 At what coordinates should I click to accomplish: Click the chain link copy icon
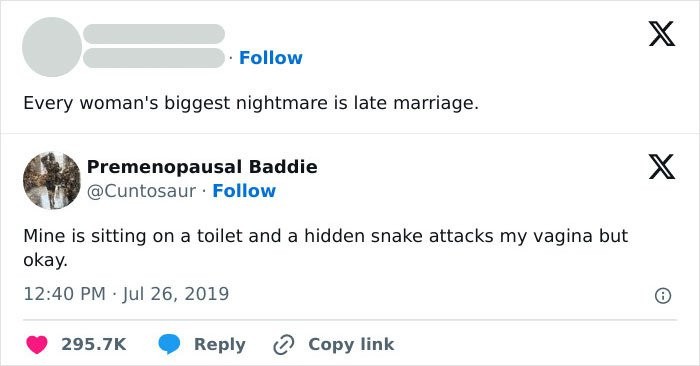point(283,345)
